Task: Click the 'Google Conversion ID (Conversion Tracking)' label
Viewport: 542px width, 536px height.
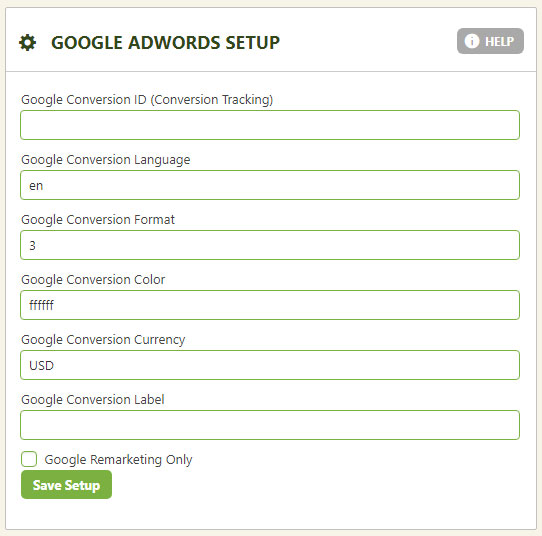Action: click(147, 100)
